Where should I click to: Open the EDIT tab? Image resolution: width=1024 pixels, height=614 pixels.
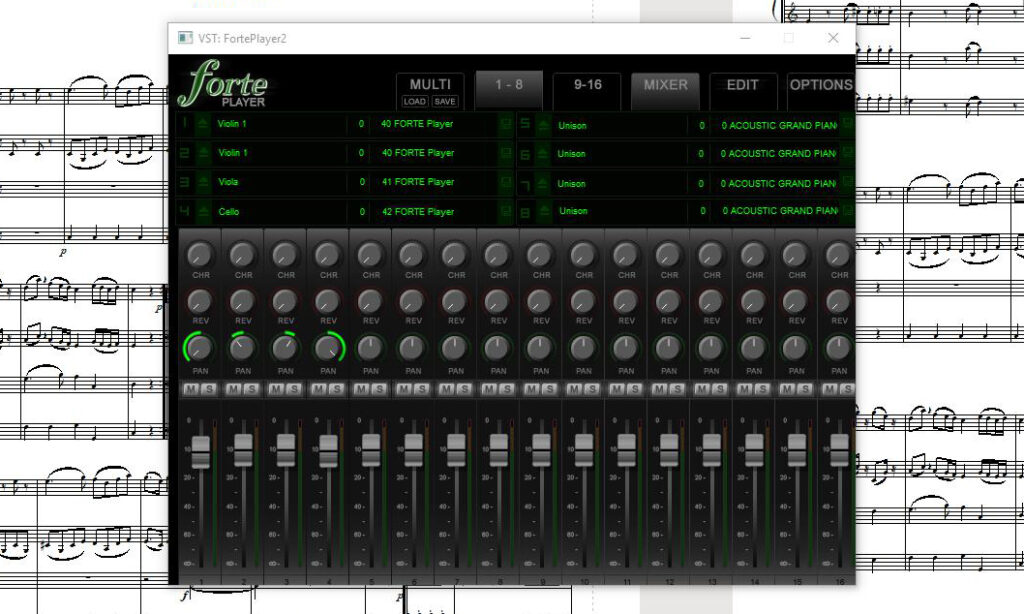click(x=743, y=90)
